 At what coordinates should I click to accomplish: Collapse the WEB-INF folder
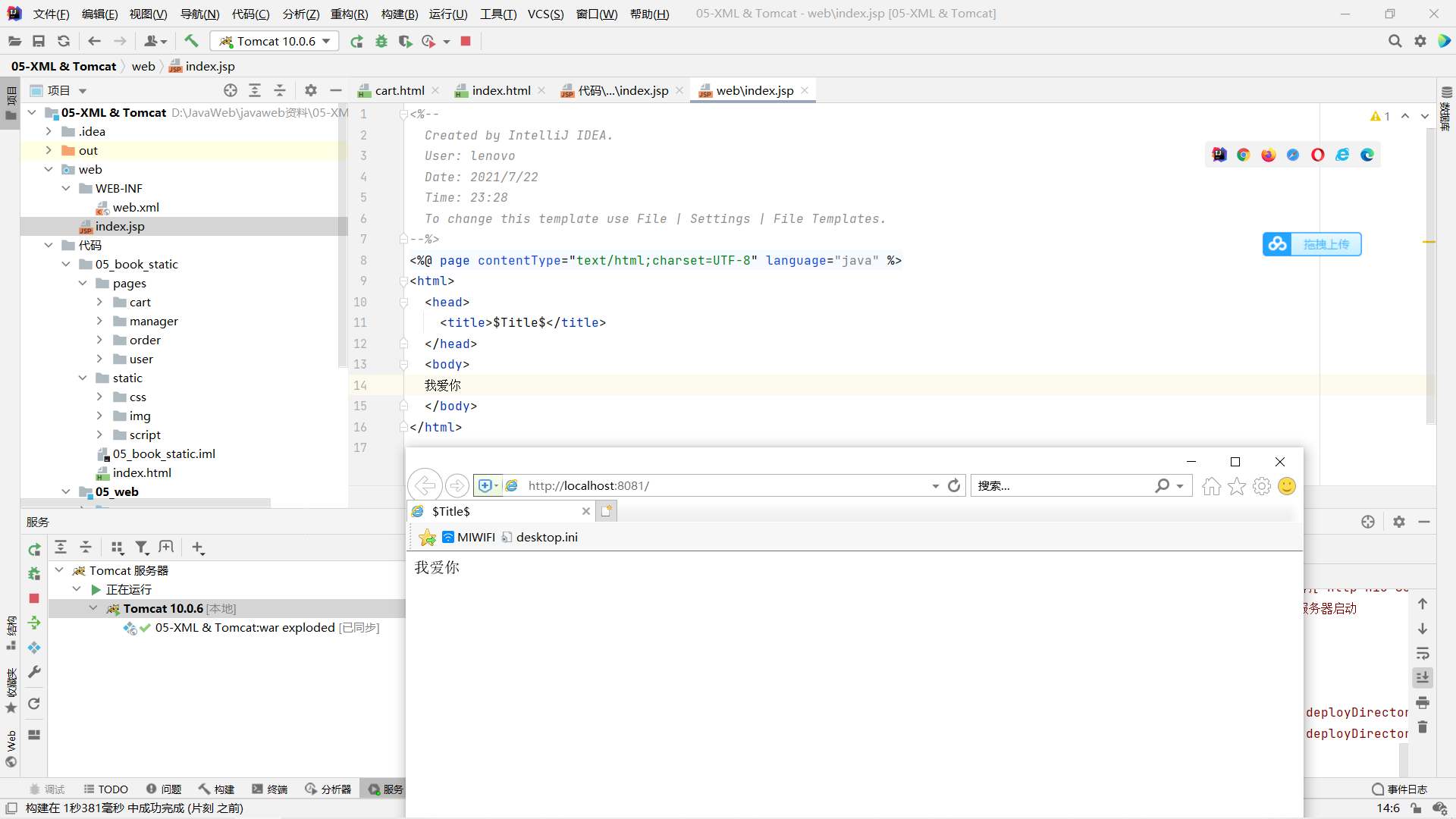(x=66, y=188)
